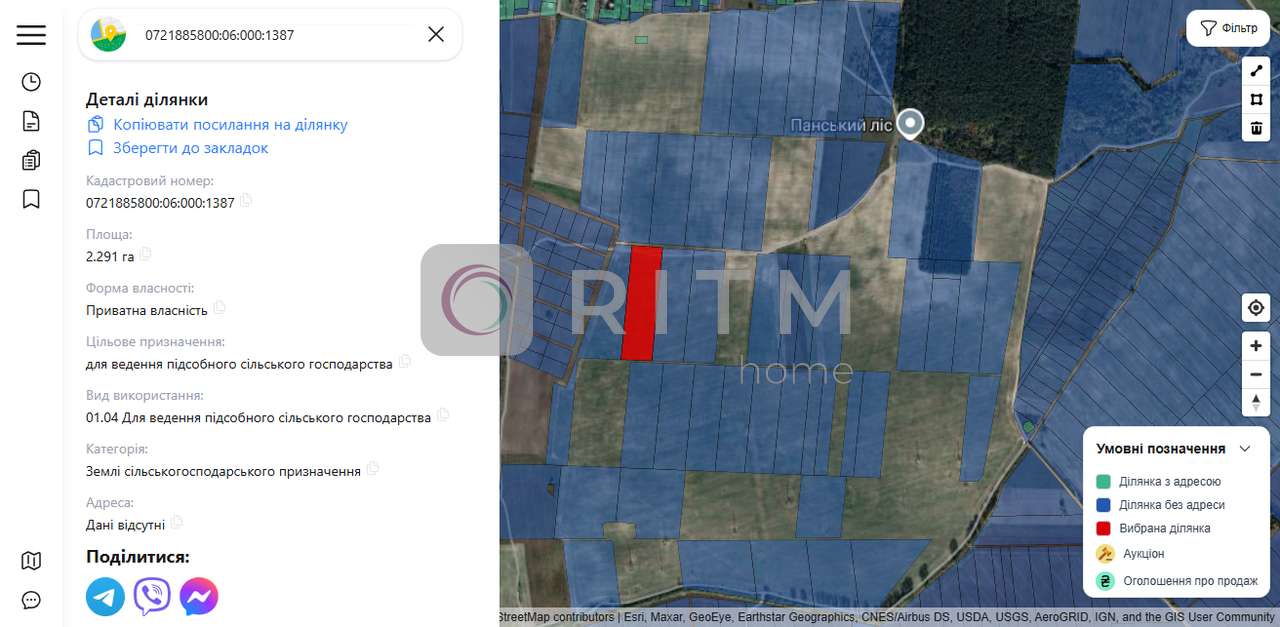This screenshot has height=627, width=1280.
Task: Select the measure distance tool
Action: point(1255,71)
